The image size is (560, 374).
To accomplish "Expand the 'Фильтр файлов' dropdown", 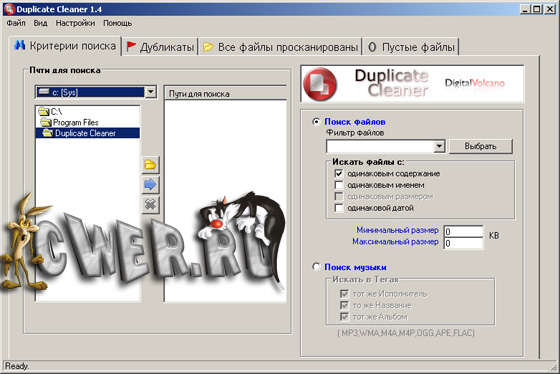I will pyautogui.click(x=439, y=146).
